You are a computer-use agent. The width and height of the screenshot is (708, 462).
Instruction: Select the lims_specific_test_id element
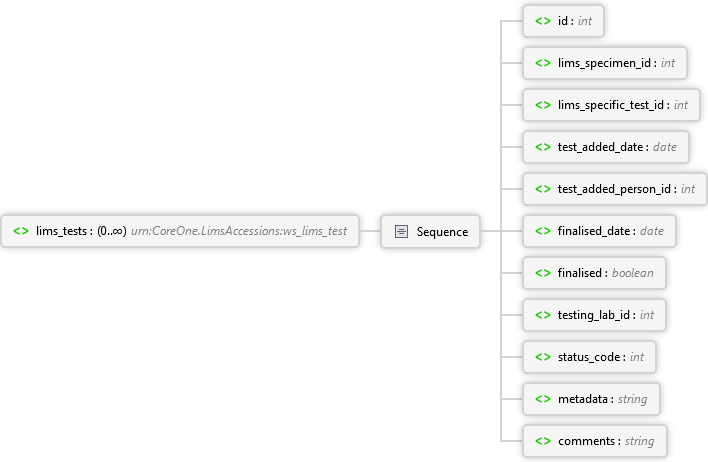610,104
